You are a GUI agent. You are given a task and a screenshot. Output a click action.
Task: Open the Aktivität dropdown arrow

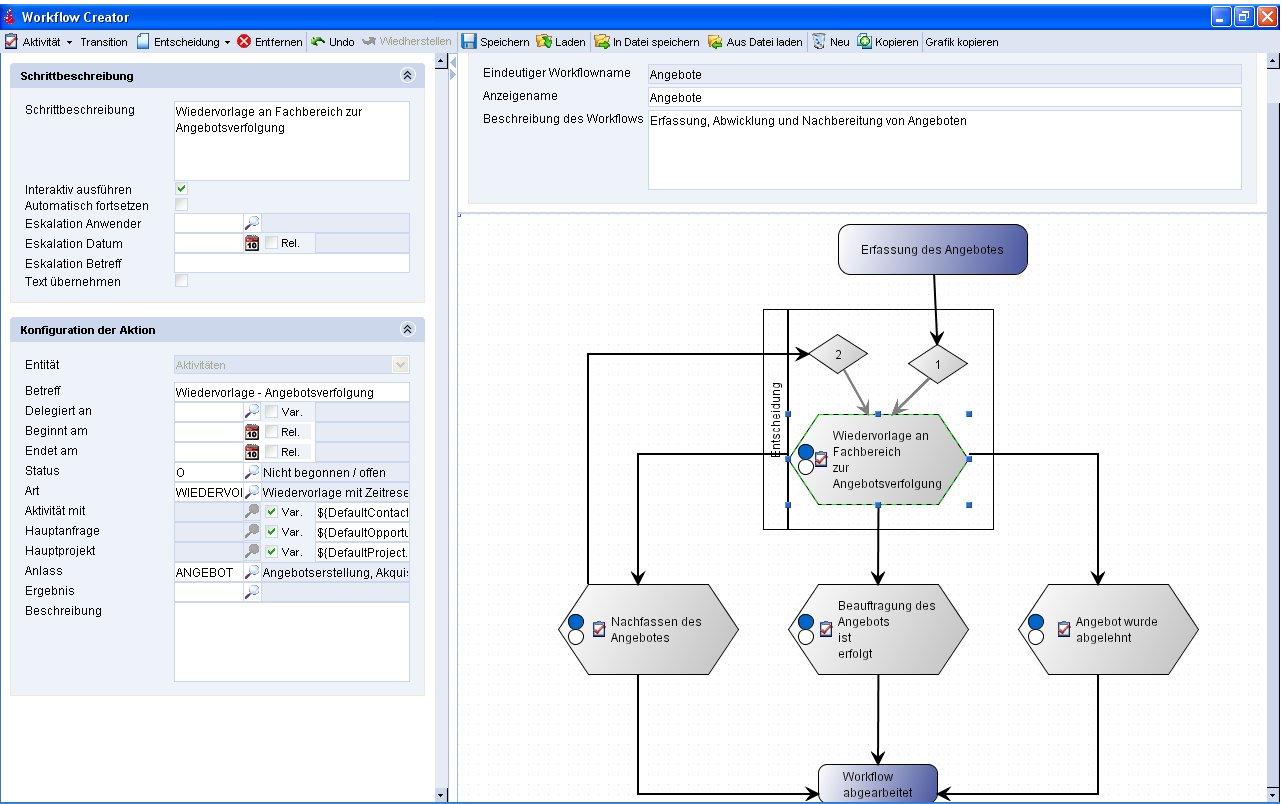69,42
